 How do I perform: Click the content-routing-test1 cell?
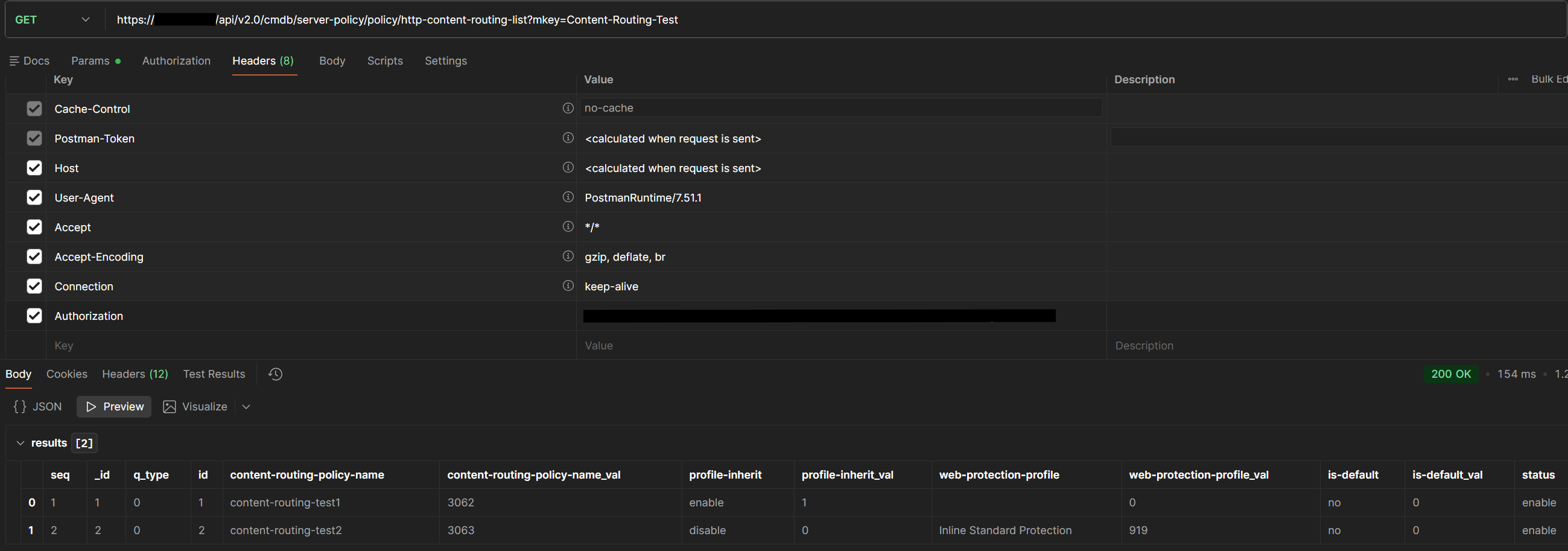(285, 502)
